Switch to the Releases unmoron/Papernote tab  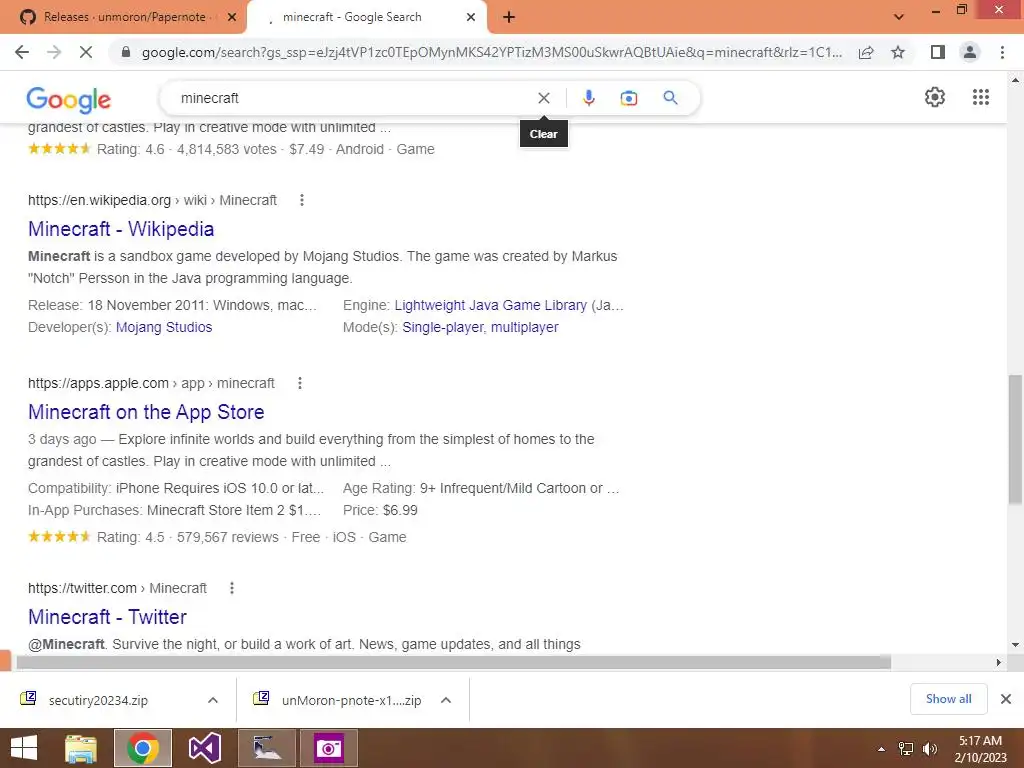(x=124, y=18)
